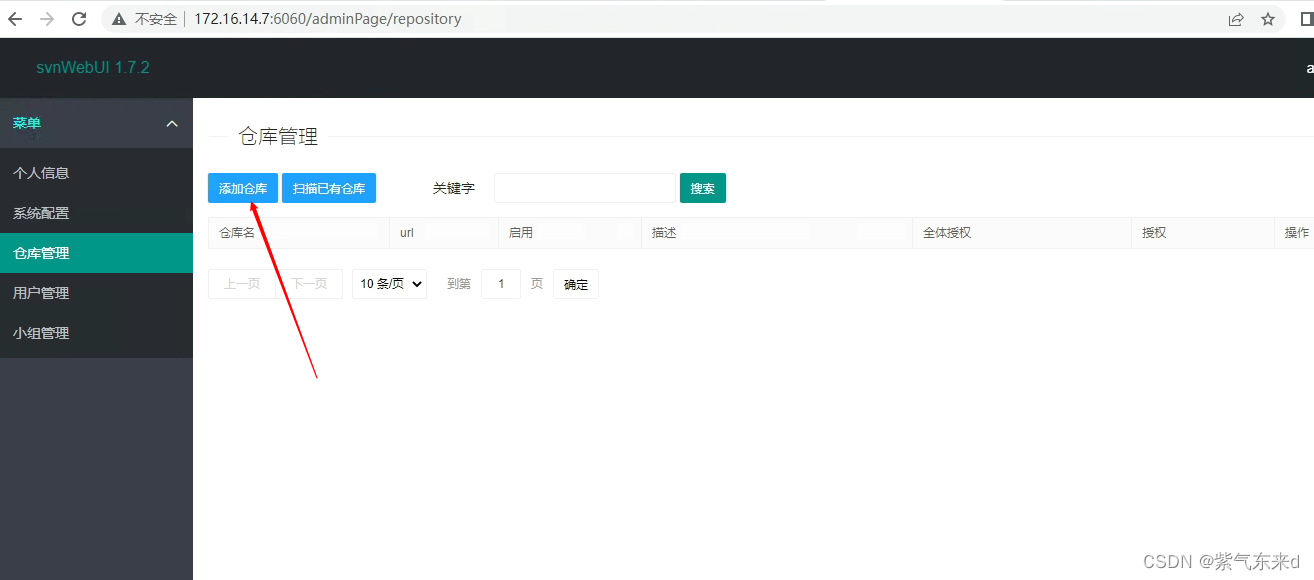Click the share page icon
This screenshot has height=580, width=1314.
(1236, 18)
